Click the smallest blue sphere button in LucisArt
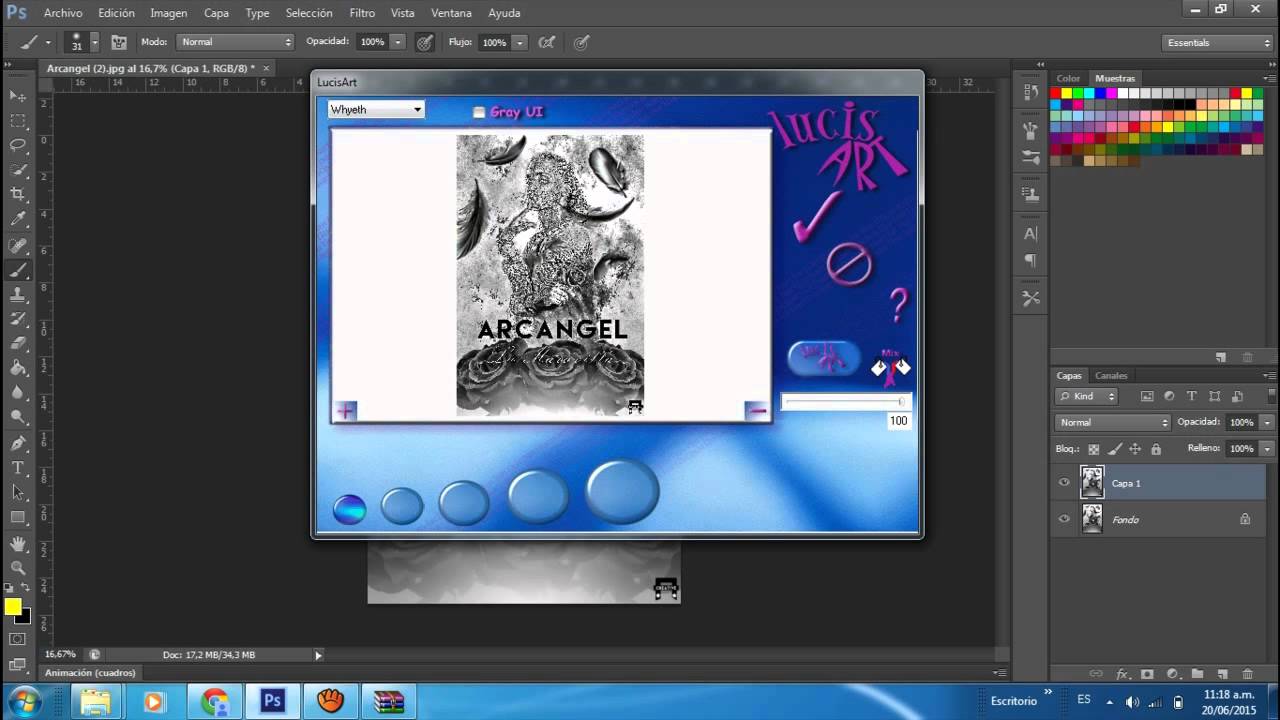 click(x=349, y=510)
